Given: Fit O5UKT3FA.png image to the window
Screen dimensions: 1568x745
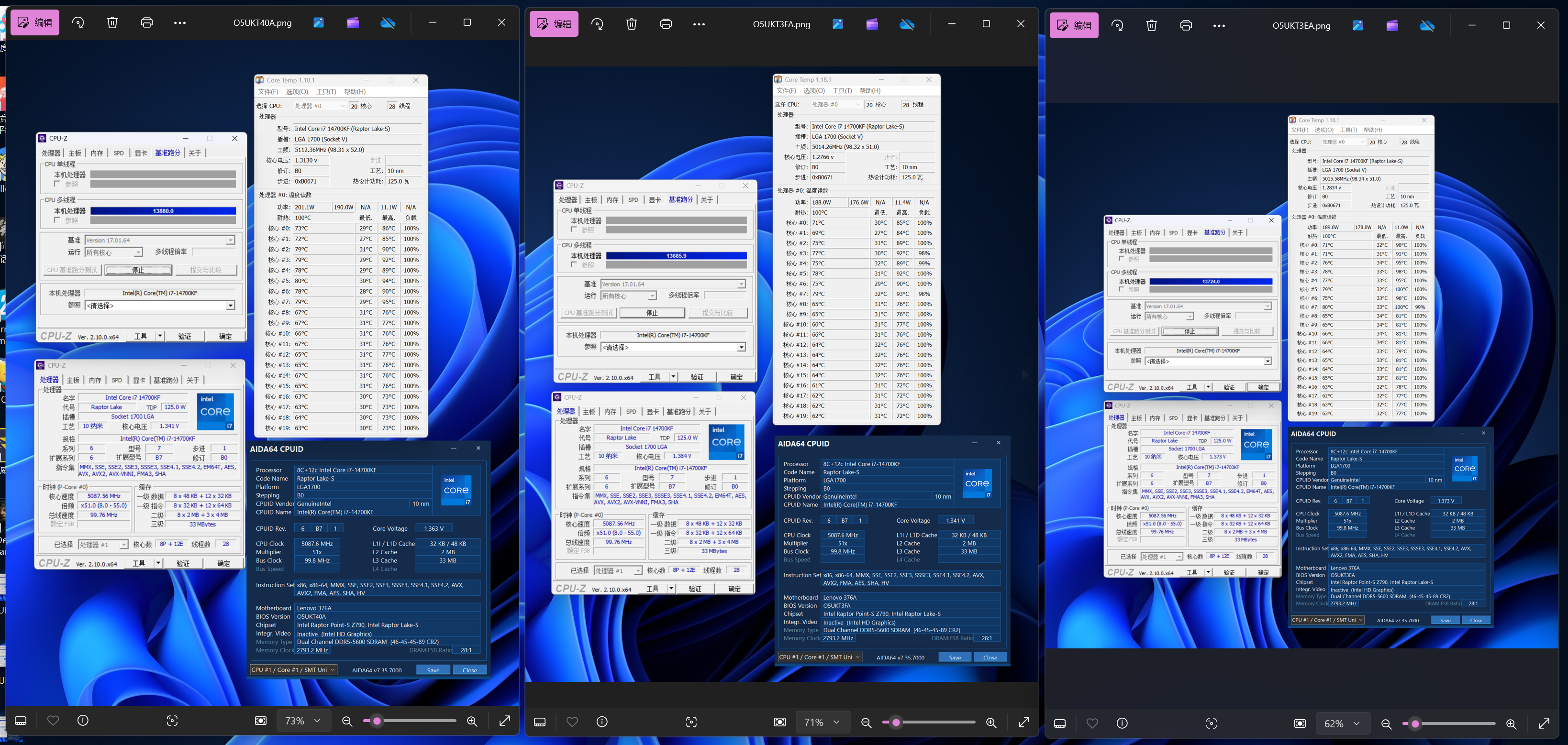Looking at the screenshot, I should 780,722.
